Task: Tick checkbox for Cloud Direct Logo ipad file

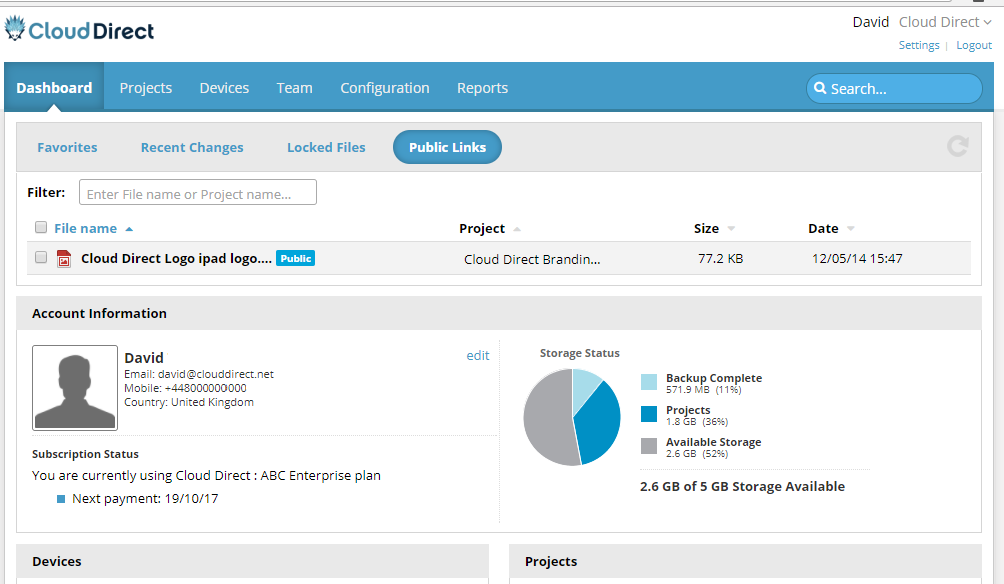Action: tap(41, 257)
